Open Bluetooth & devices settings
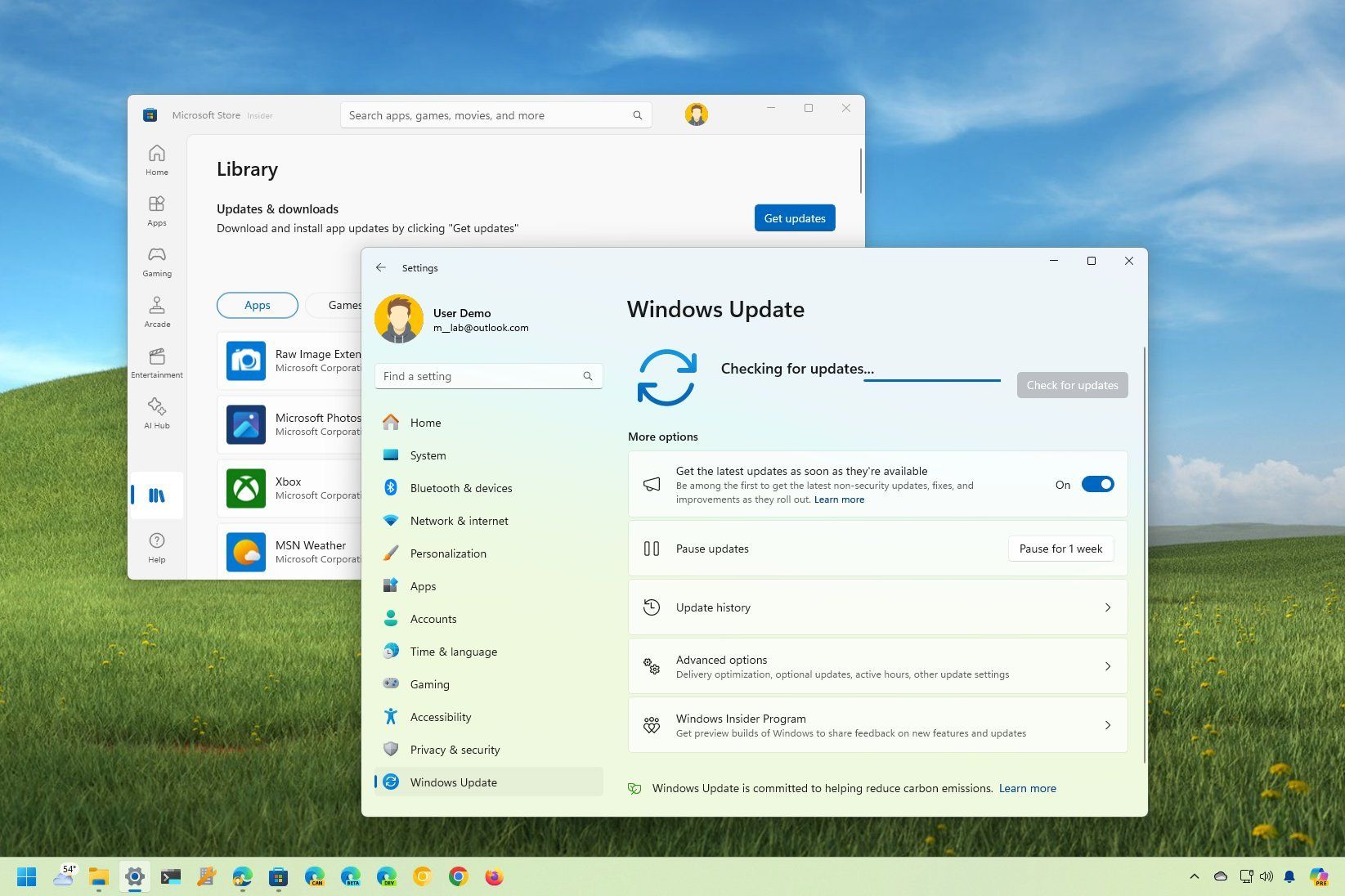This screenshot has height=896, width=1345. [461, 487]
